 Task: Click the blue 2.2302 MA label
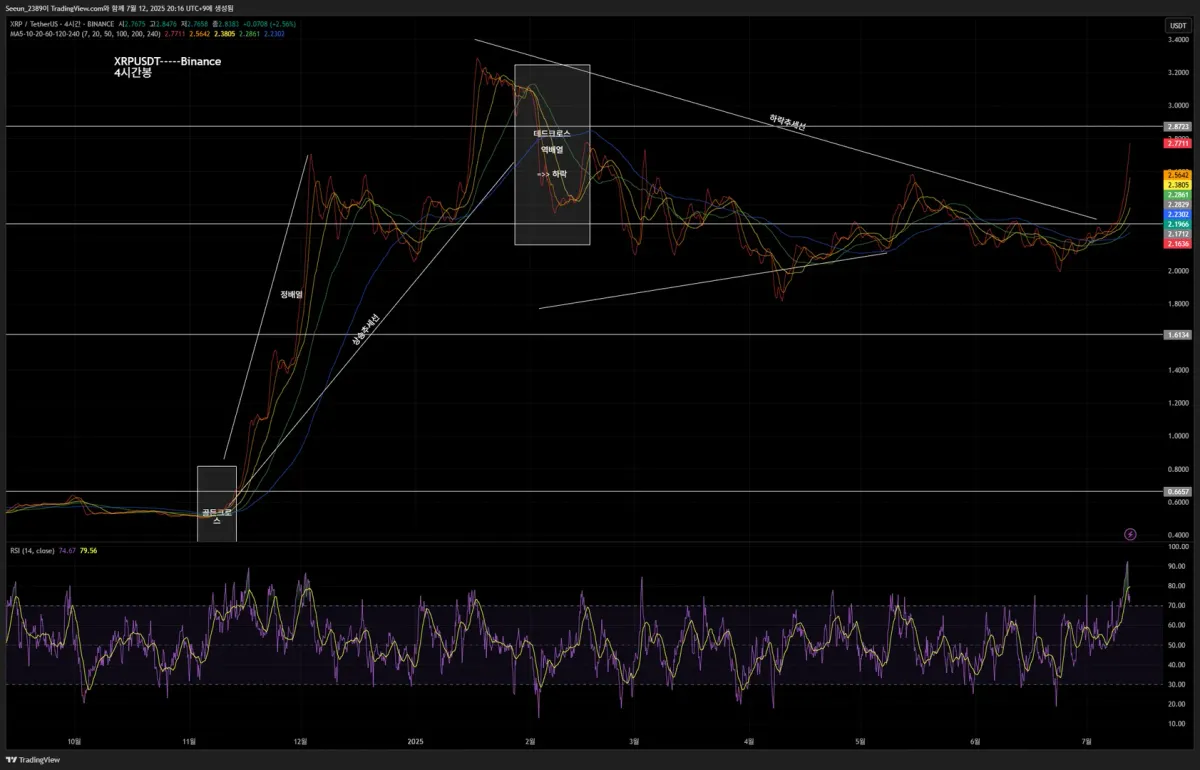click(1177, 214)
